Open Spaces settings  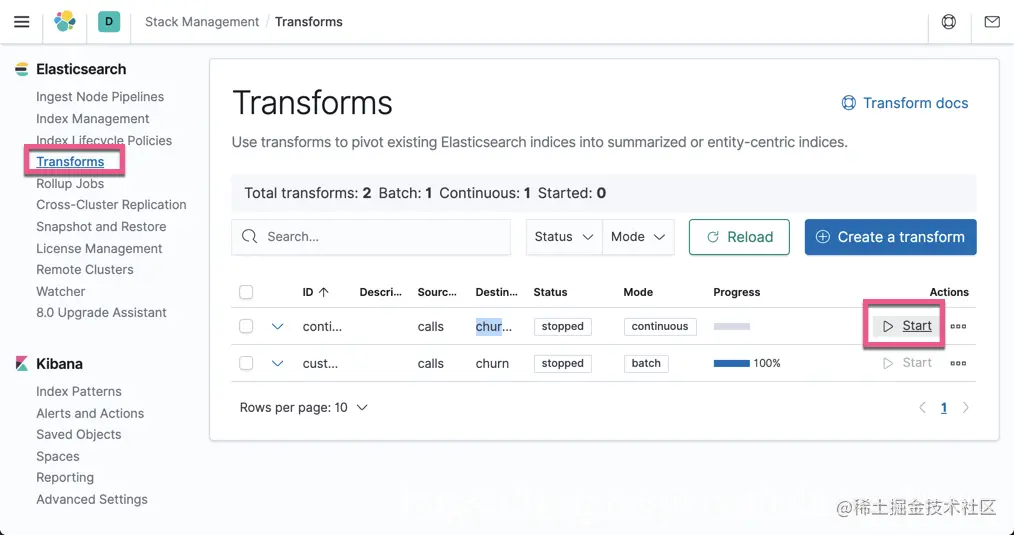click(x=58, y=457)
